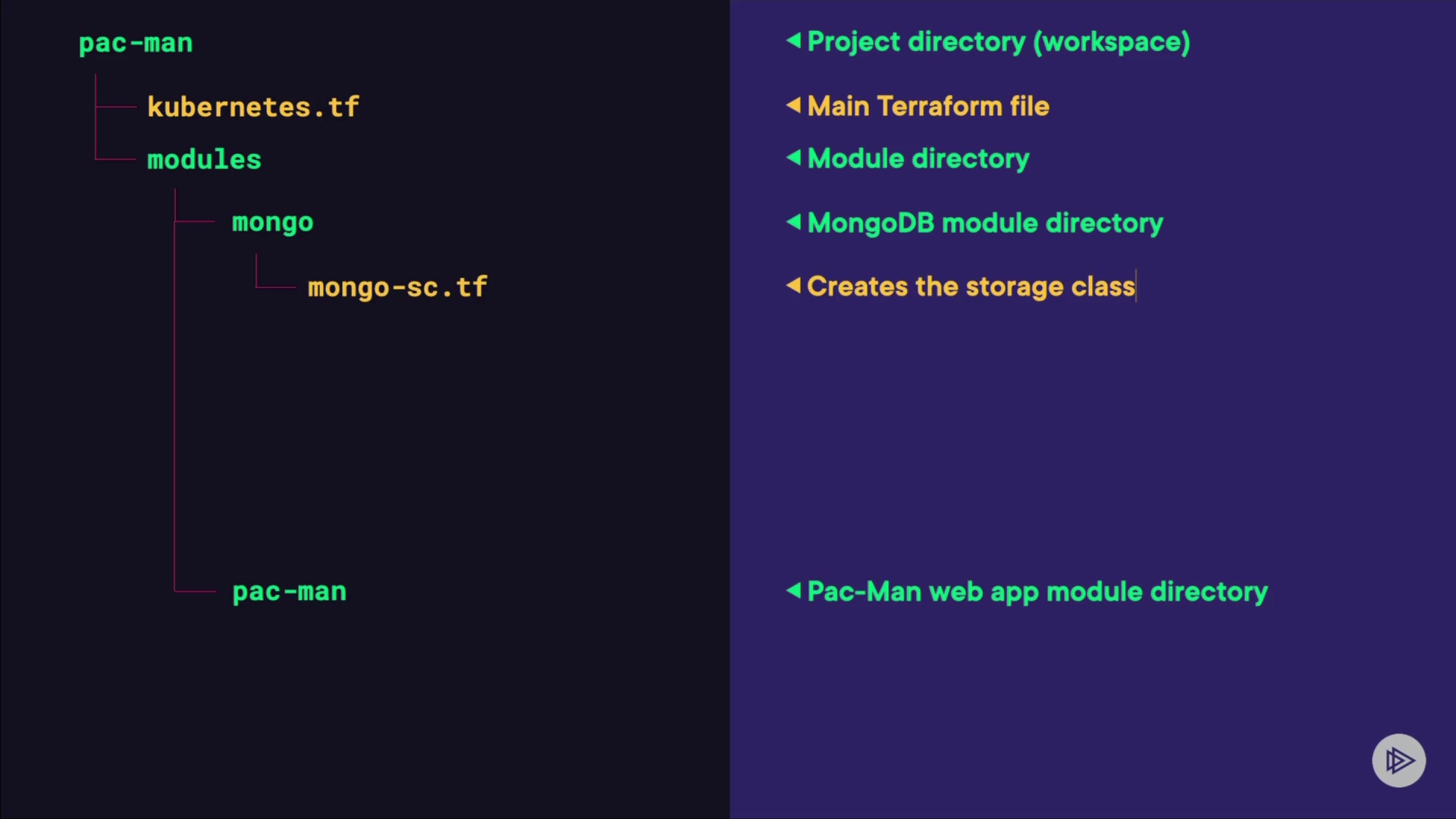The image size is (1456, 819).
Task: Open the mongo-sc.tf file
Action: click(397, 287)
